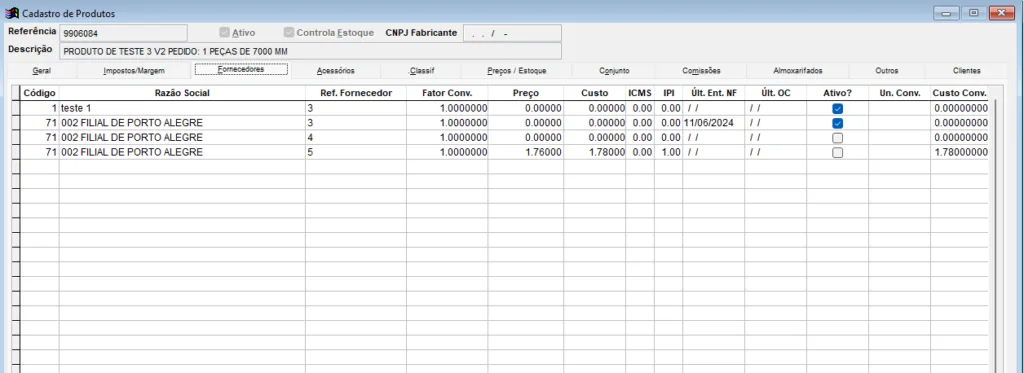Click the Código column header

click(40, 93)
